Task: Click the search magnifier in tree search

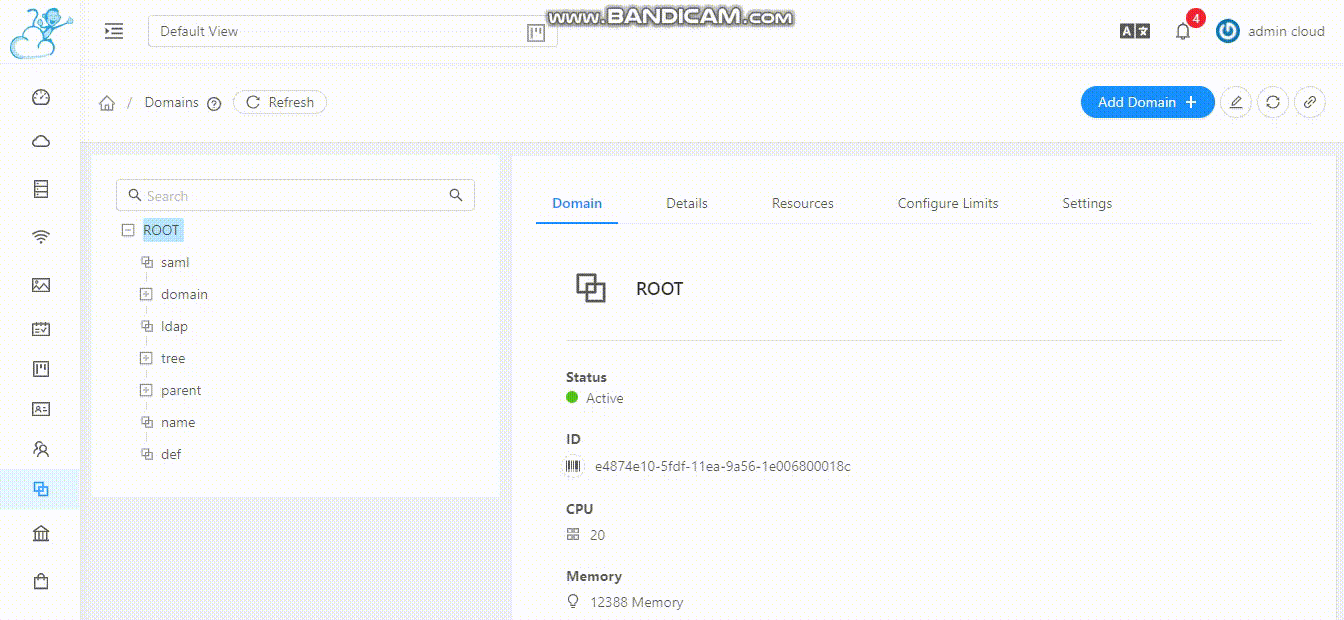Action: click(x=456, y=195)
